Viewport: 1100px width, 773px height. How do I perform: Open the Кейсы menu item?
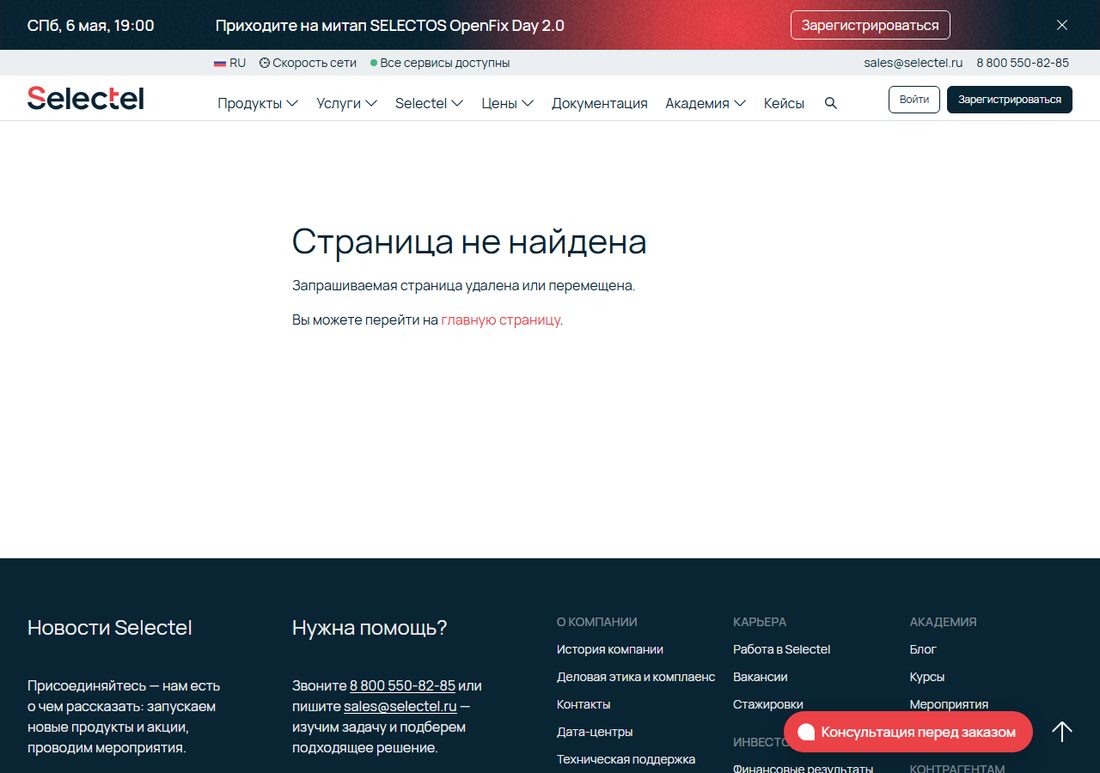[x=784, y=103]
